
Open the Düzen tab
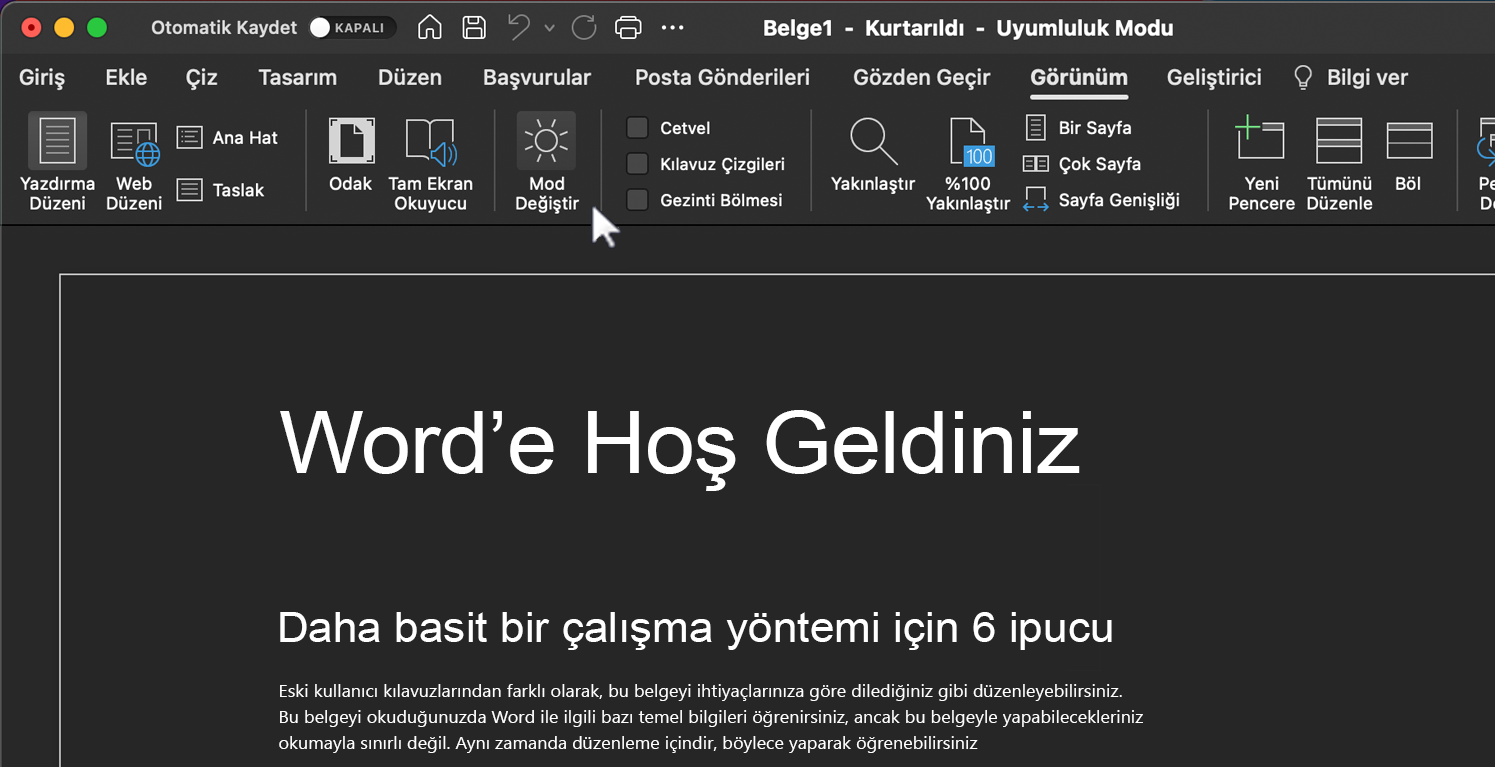pyautogui.click(x=410, y=78)
